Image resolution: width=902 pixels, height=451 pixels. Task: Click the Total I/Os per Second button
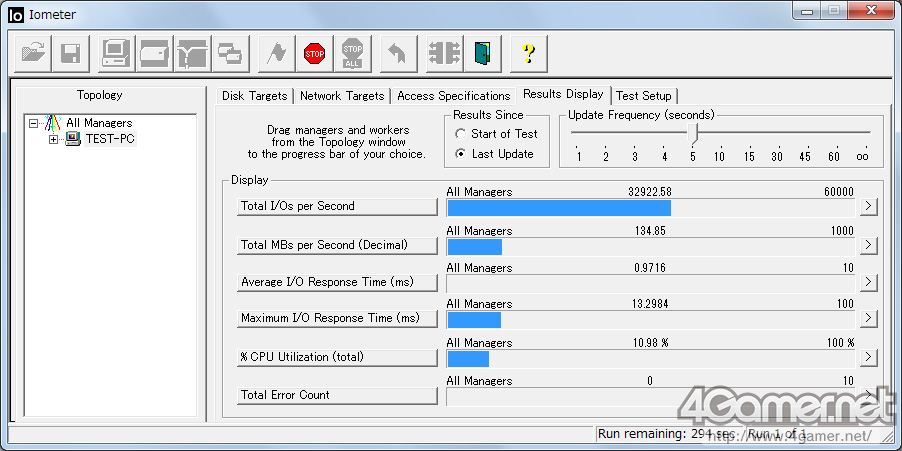337,207
